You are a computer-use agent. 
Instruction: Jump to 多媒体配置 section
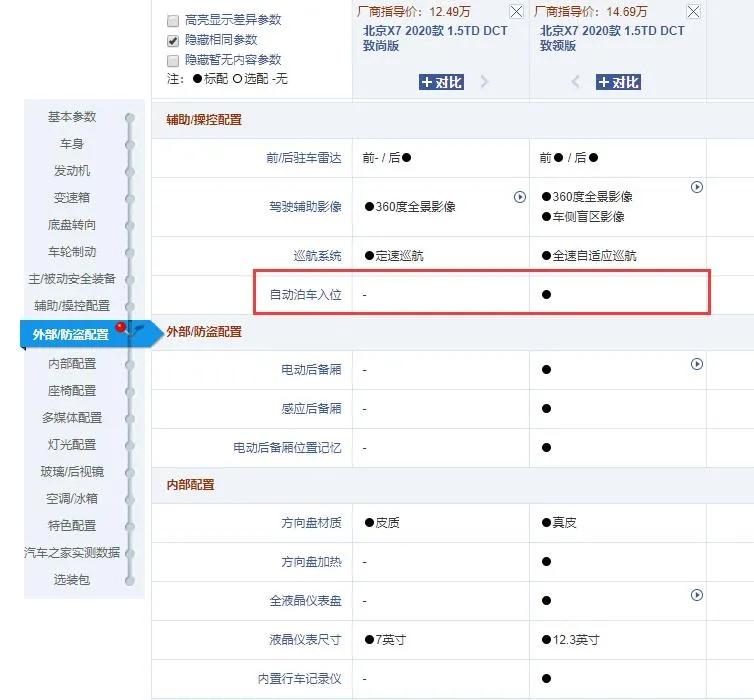pos(72,417)
